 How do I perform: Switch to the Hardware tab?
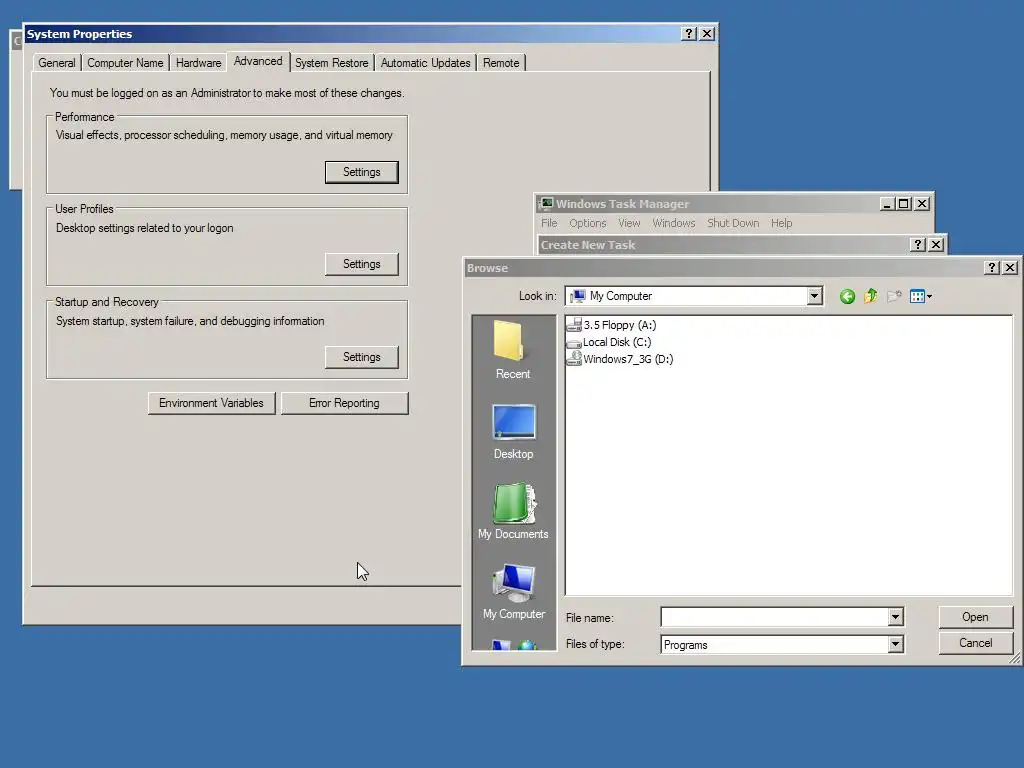(199, 63)
